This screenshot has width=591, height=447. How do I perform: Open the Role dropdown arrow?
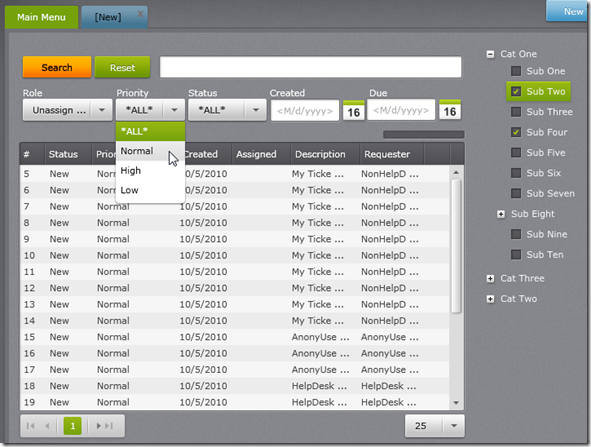coord(101,110)
